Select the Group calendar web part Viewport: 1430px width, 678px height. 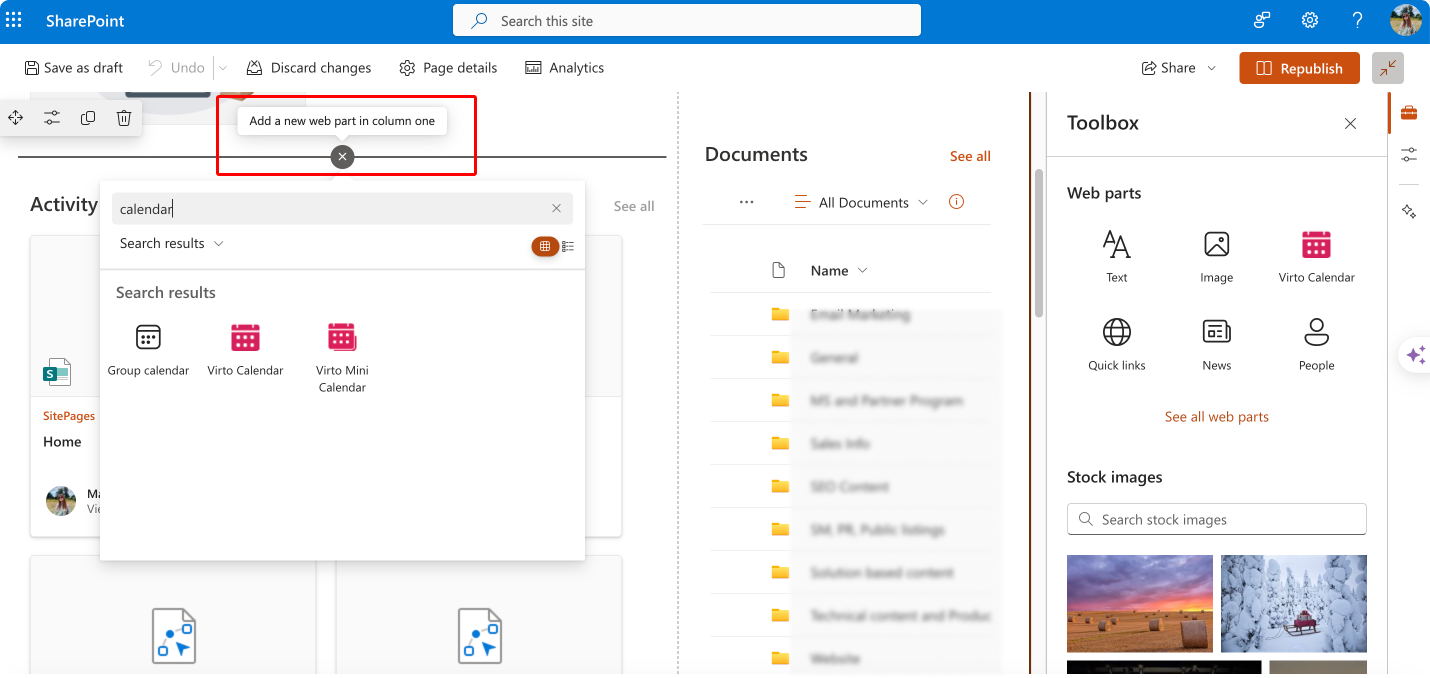pyautogui.click(x=148, y=350)
